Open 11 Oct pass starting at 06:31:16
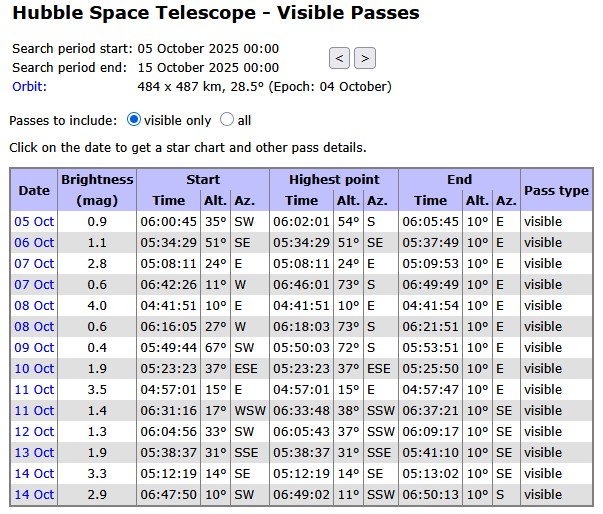The width and height of the screenshot is (603, 514). coord(34,410)
